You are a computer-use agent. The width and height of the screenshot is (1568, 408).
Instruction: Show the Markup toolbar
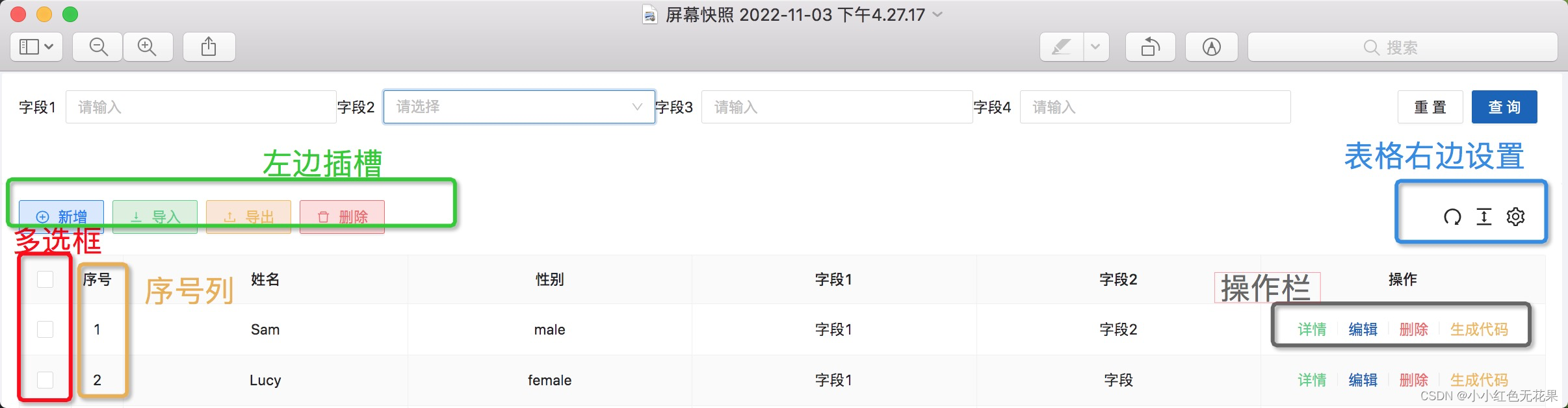1212,46
